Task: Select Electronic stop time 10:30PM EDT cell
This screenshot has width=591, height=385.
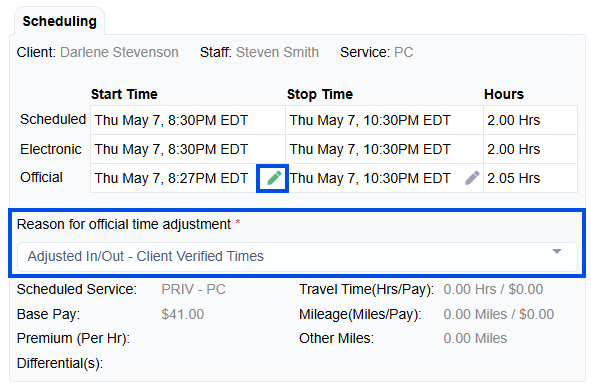Action: [x=384, y=149]
